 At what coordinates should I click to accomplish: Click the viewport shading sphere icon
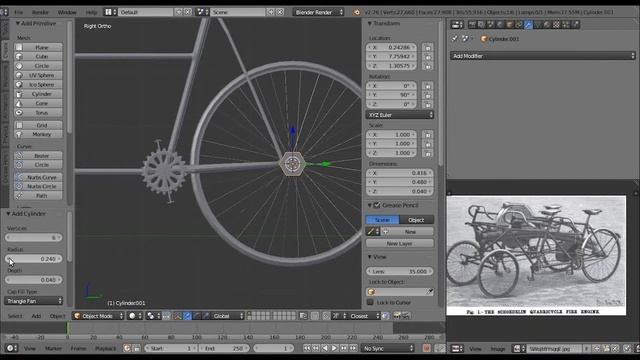coord(132,316)
